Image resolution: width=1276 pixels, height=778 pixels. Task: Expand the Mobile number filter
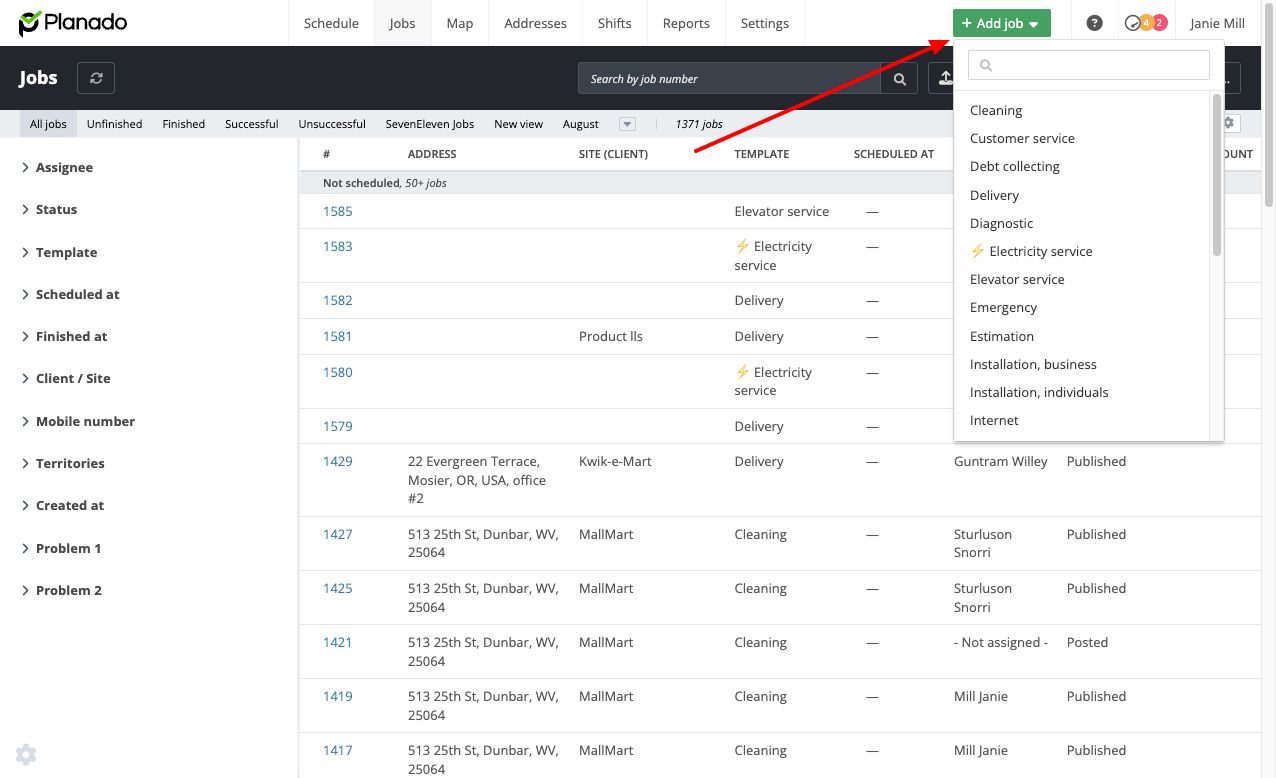78,421
